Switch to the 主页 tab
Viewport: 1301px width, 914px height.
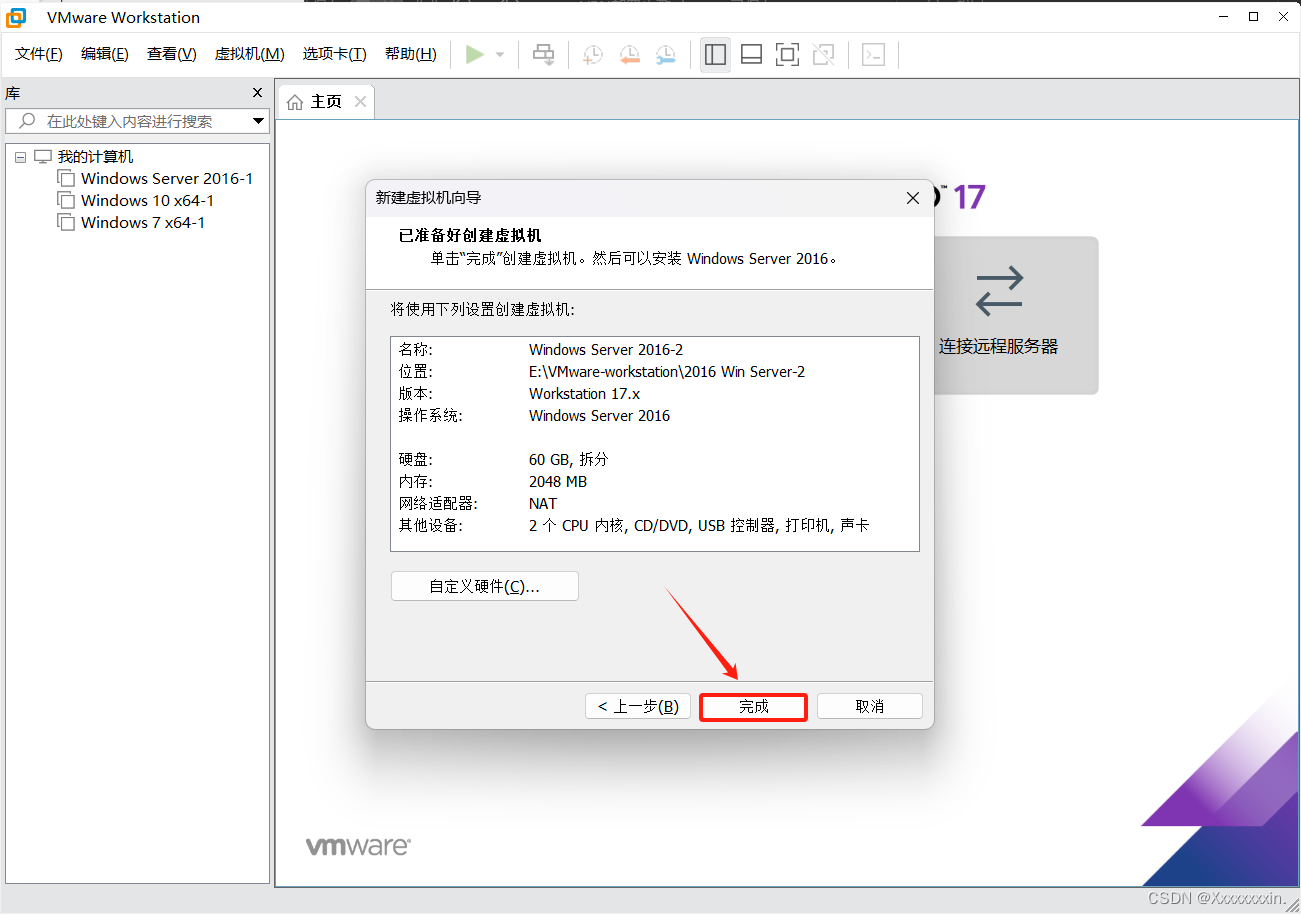click(326, 102)
